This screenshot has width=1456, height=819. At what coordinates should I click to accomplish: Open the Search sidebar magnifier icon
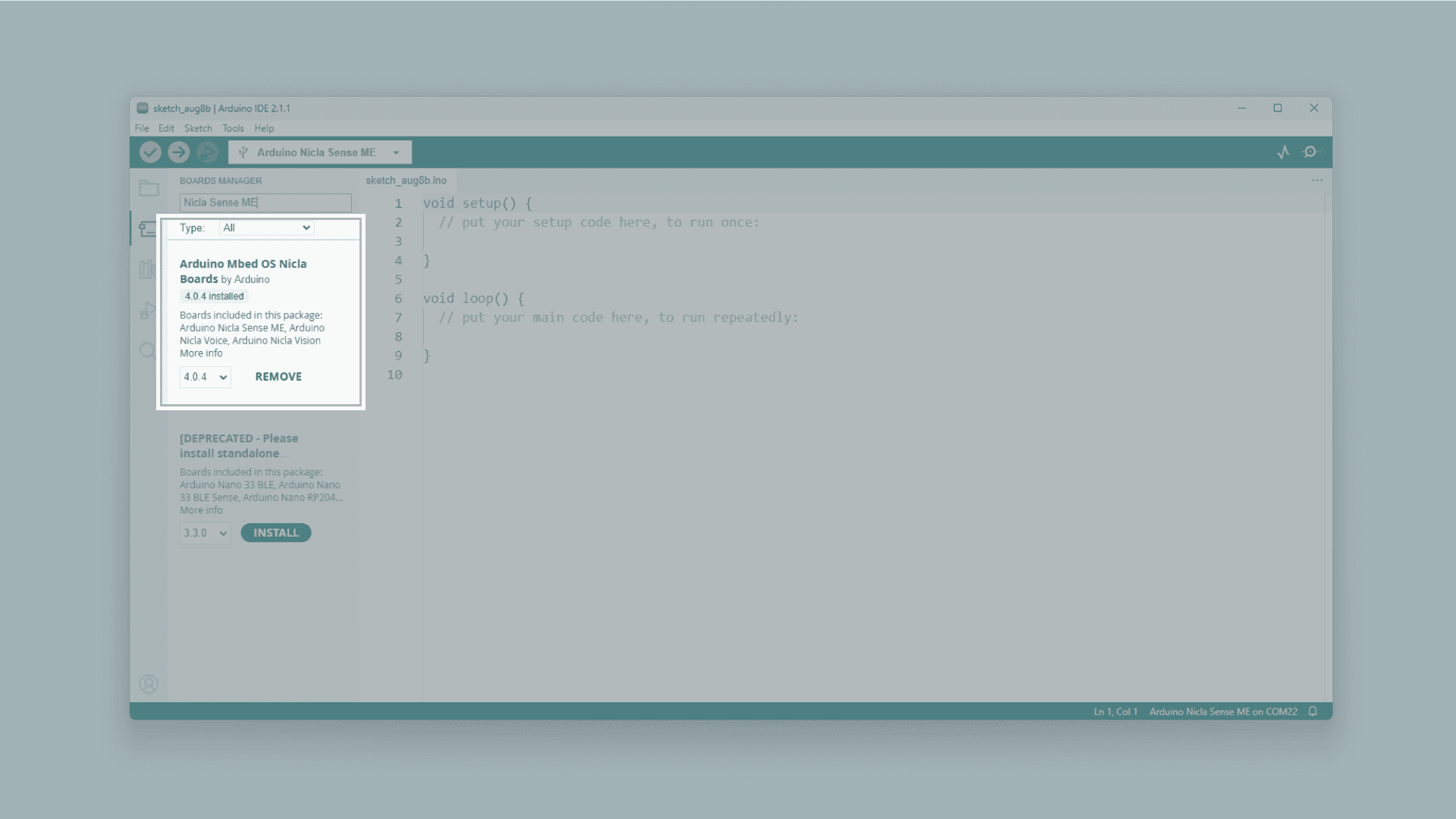148,350
